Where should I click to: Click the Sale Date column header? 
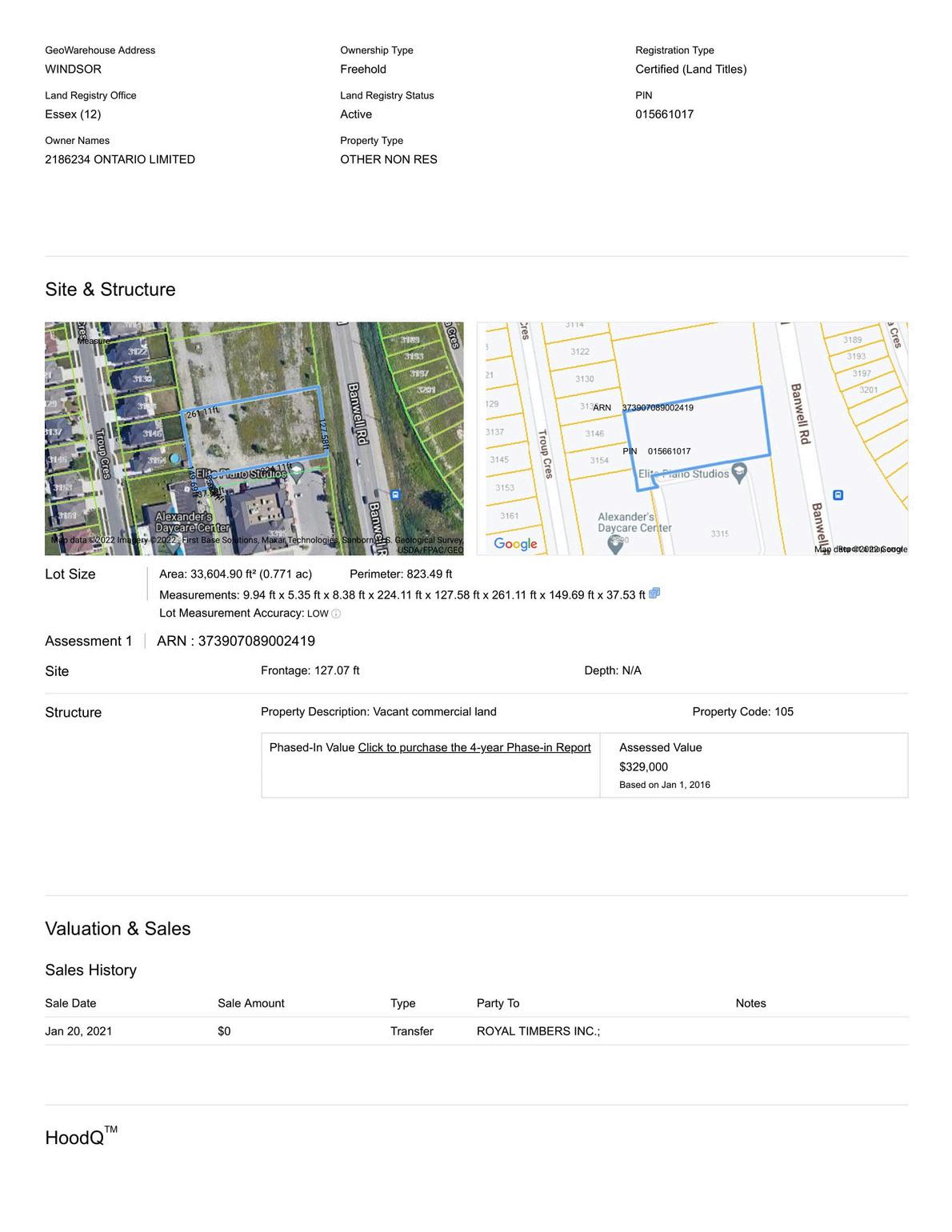pyautogui.click(x=70, y=1003)
